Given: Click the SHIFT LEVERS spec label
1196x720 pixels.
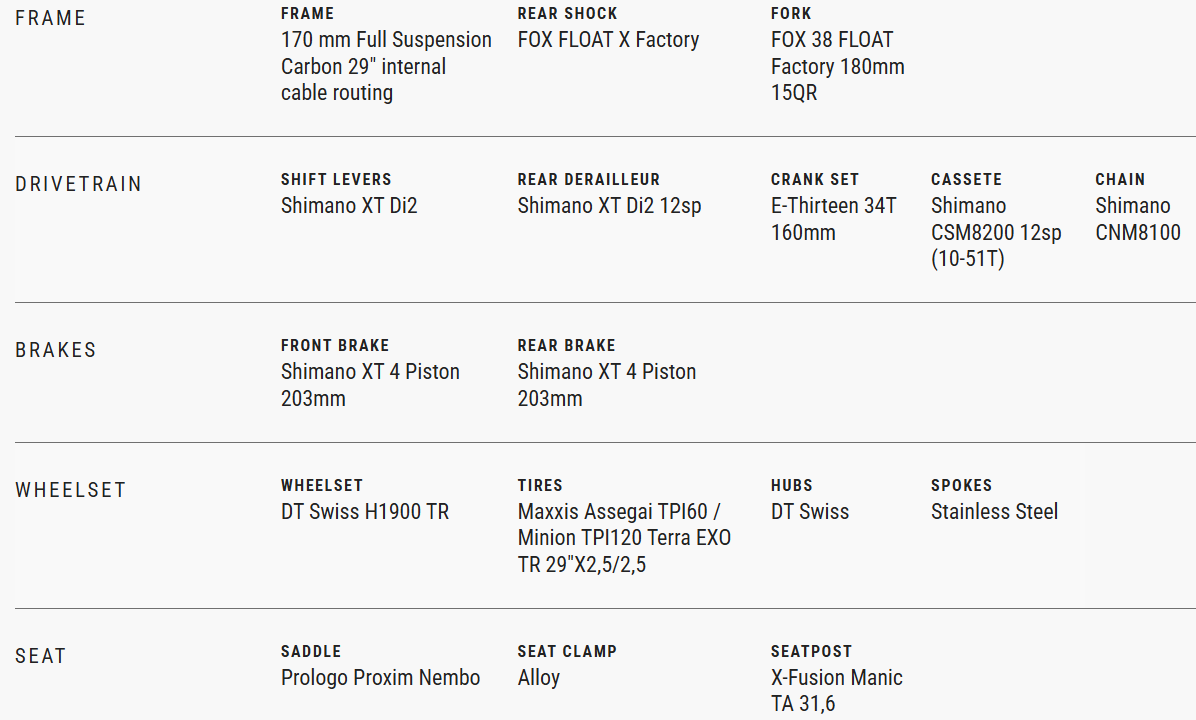Looking at the screenshot, I should click(x=336, y=180).
